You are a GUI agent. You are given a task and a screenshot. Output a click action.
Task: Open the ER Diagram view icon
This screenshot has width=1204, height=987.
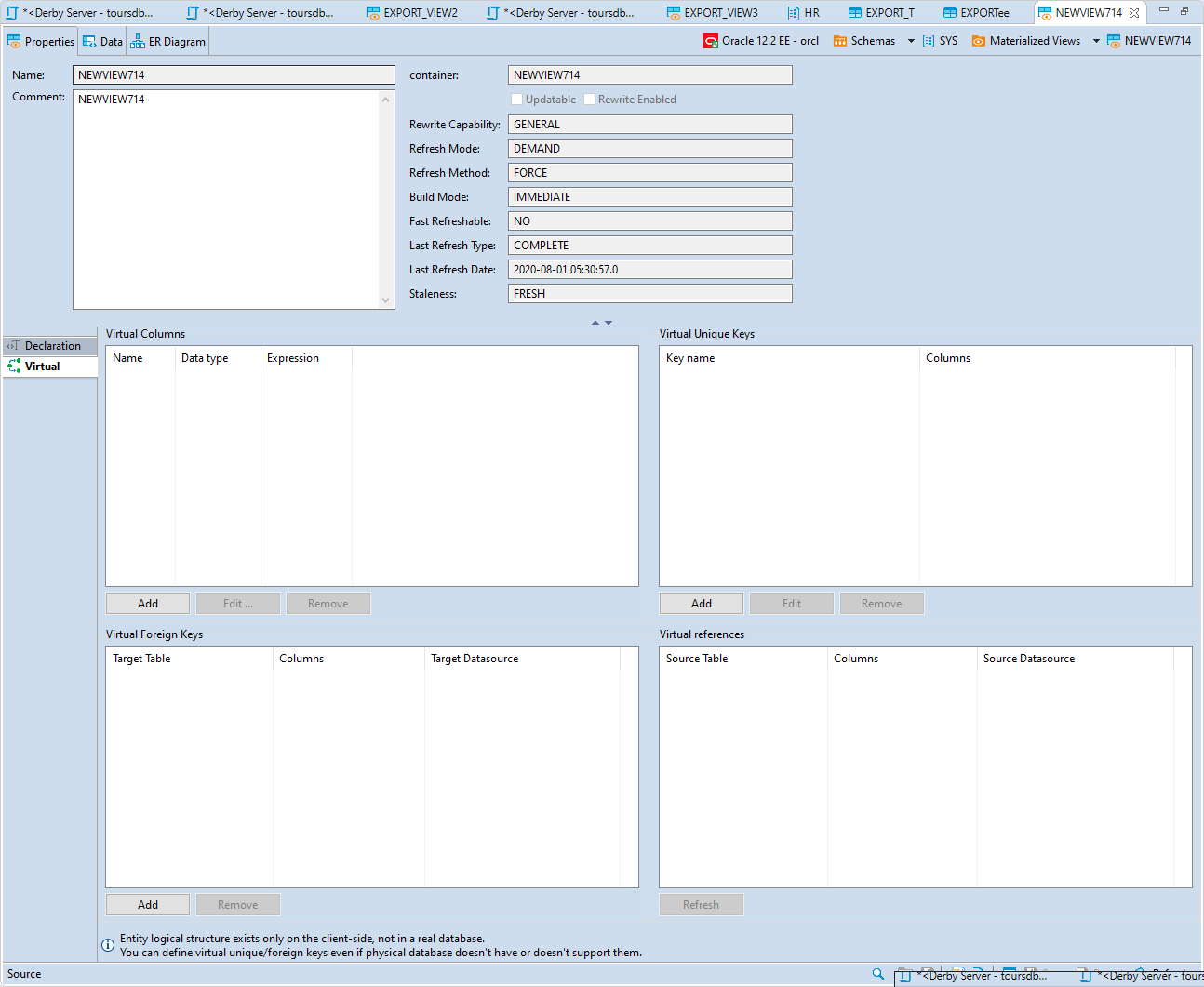tap(136, 40)
